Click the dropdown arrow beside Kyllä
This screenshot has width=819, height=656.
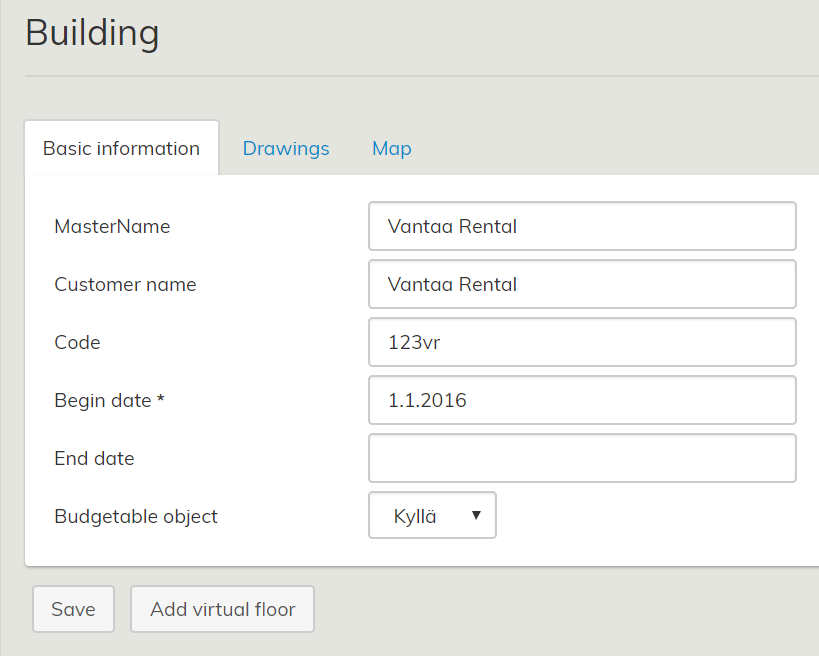coord(476,516)
